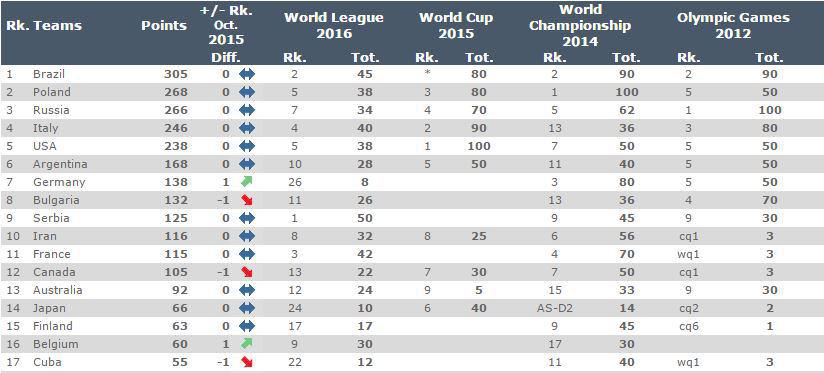Click the USA World Cup total of 100
The image size is (824, 373).
(478, 146)
